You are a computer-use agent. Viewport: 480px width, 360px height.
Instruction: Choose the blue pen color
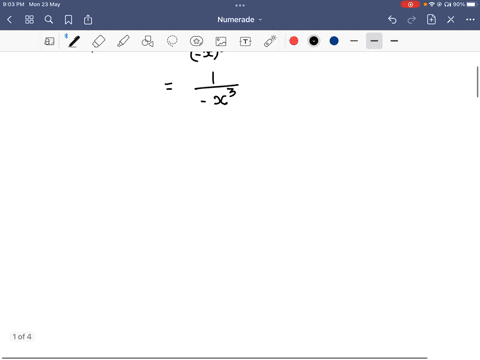pyautogui.click(x=334, y=41)
